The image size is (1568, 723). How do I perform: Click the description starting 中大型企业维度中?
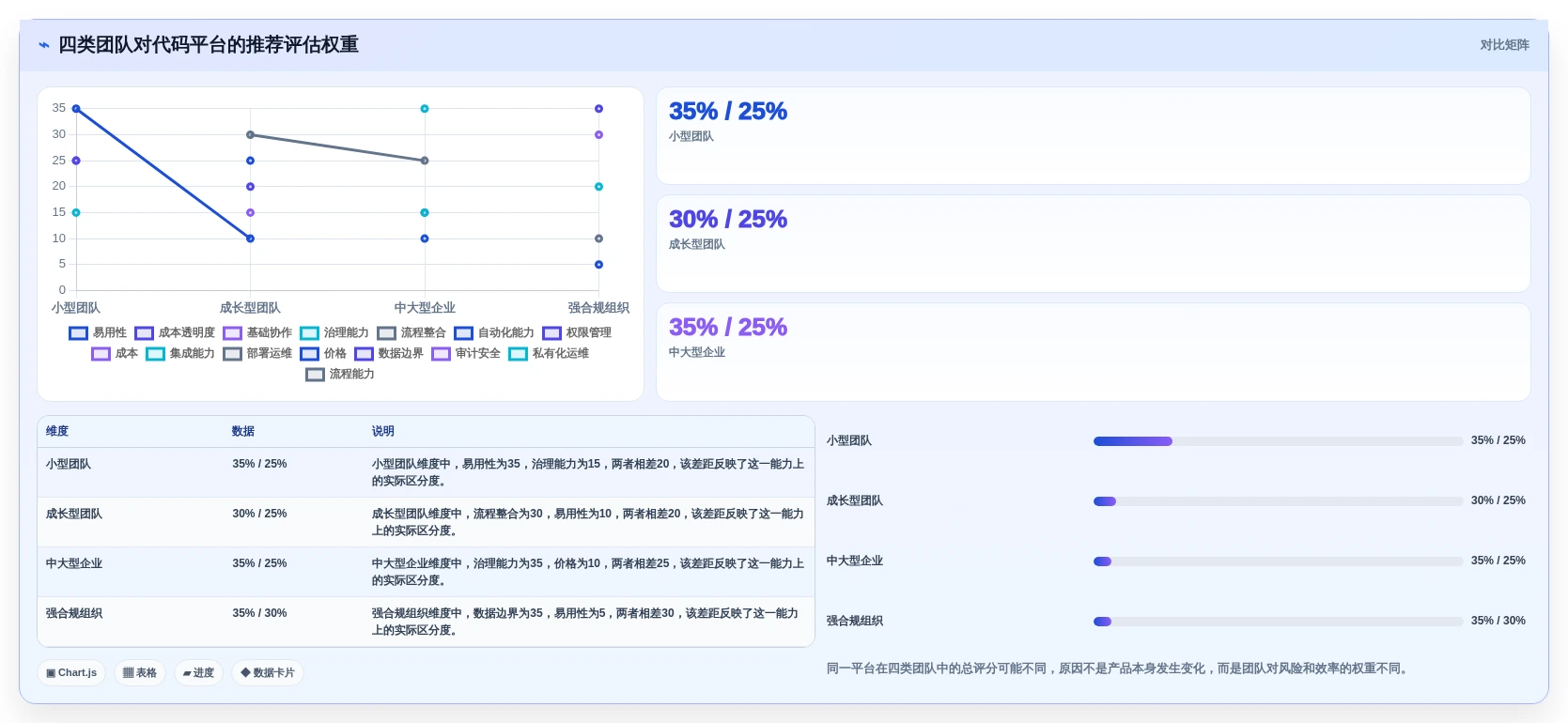588,572
